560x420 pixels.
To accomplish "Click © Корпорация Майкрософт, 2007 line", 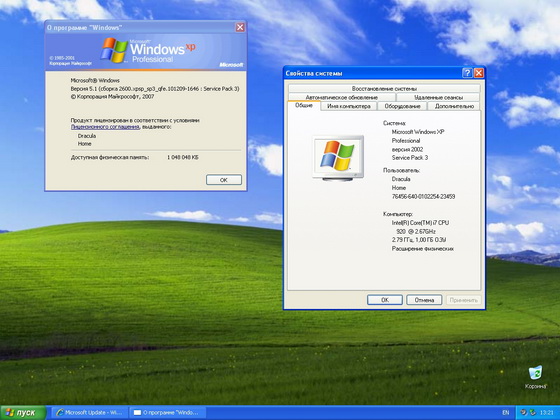I will pyautogui.click(x=112, y=96).
